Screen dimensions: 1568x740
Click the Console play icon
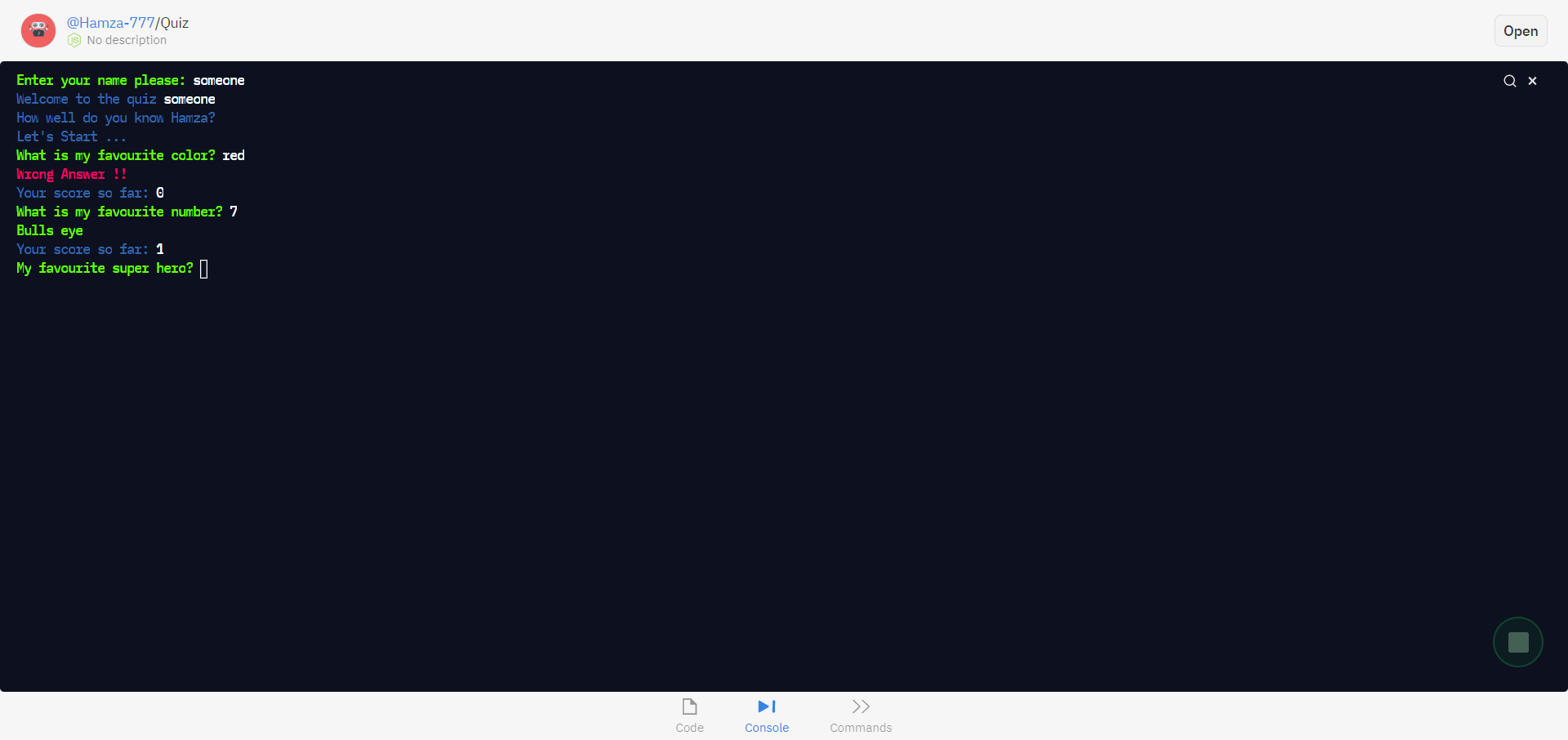point(766,707)
